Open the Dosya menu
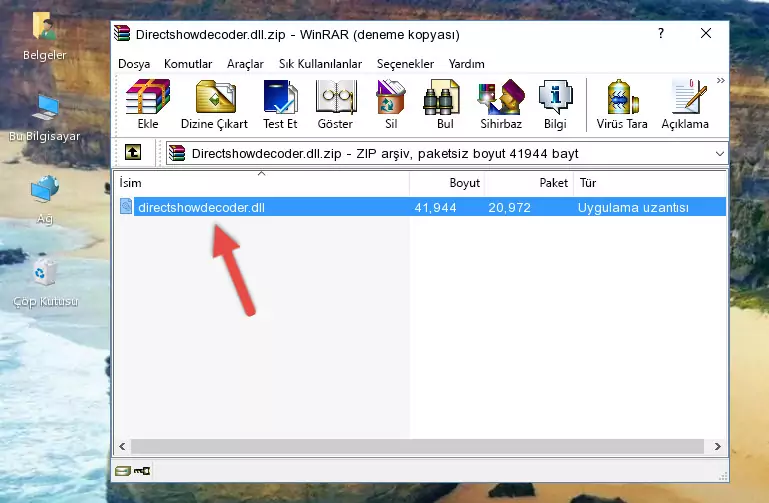 tap(134, 64)
